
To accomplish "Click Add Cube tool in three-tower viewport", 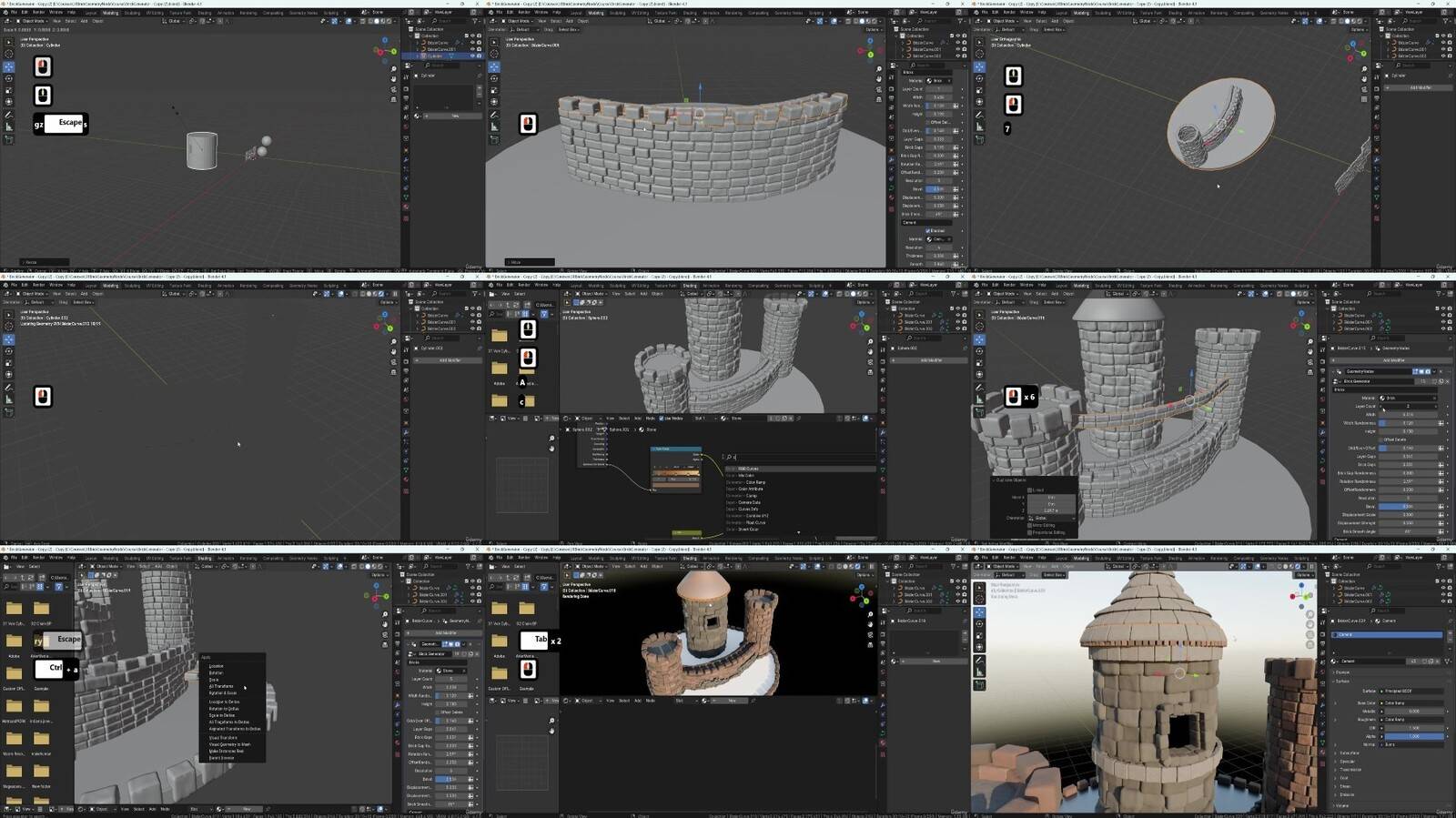I will [x=979, y=411].
